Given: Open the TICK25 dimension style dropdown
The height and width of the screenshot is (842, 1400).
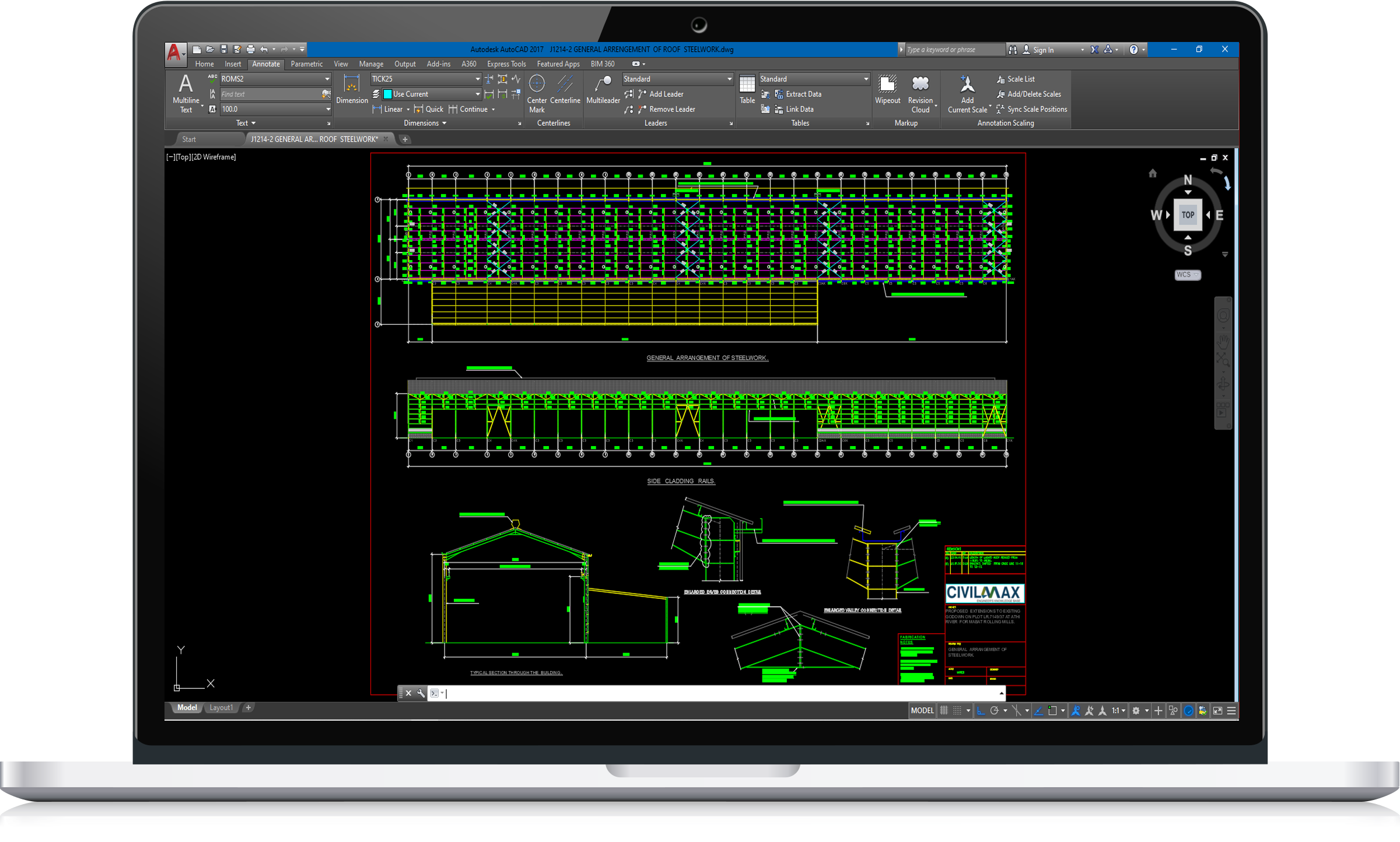Looking at the screenshot, I should click(477, 79).
